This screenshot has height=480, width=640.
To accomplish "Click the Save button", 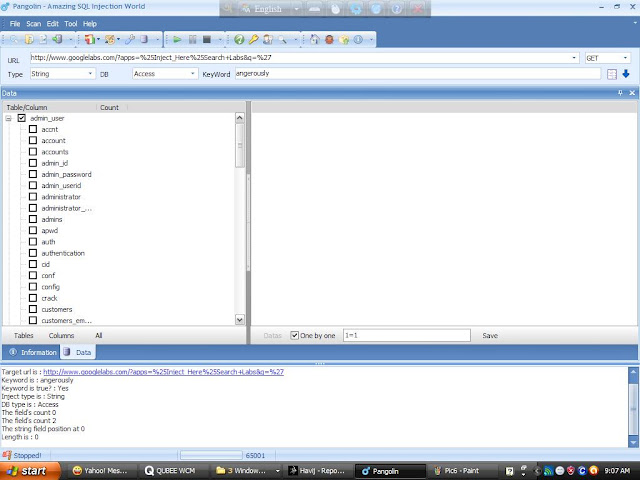I will (x=490, y=336).
